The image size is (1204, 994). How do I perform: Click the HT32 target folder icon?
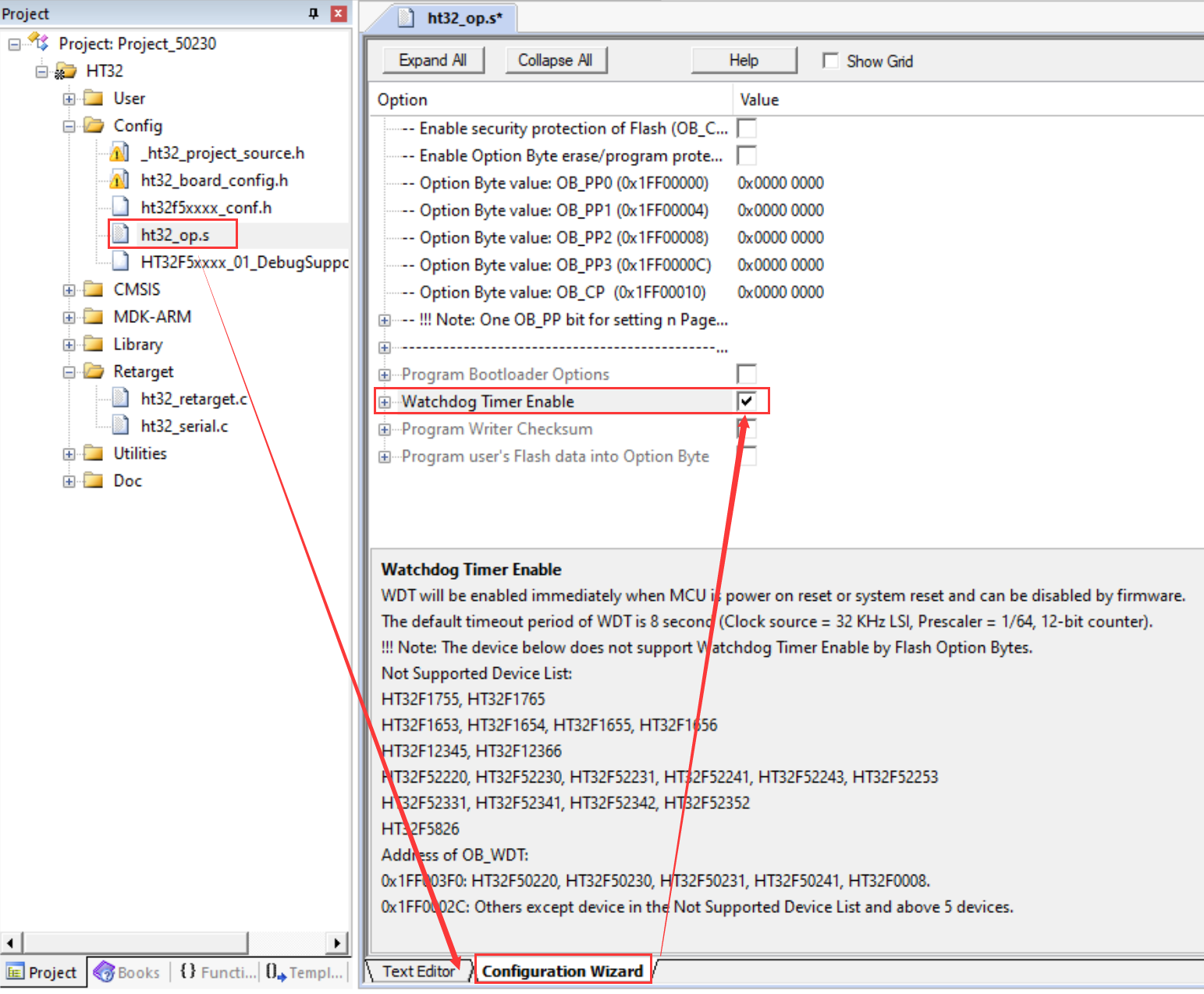coord(66,71)
